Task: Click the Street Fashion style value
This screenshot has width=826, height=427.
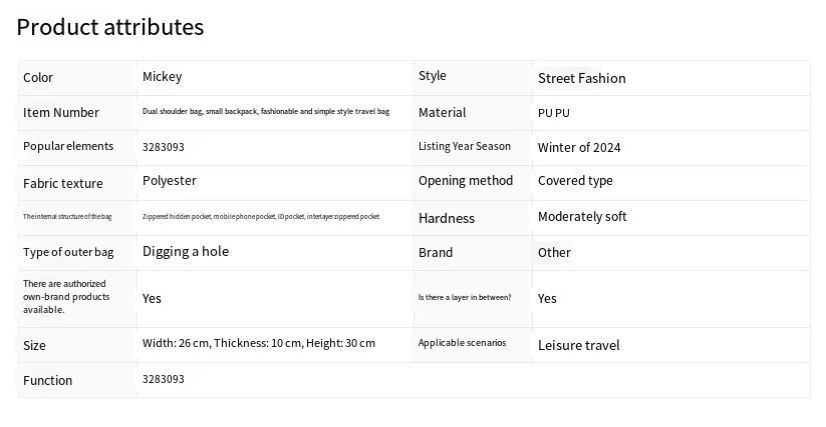Action: 582,78
